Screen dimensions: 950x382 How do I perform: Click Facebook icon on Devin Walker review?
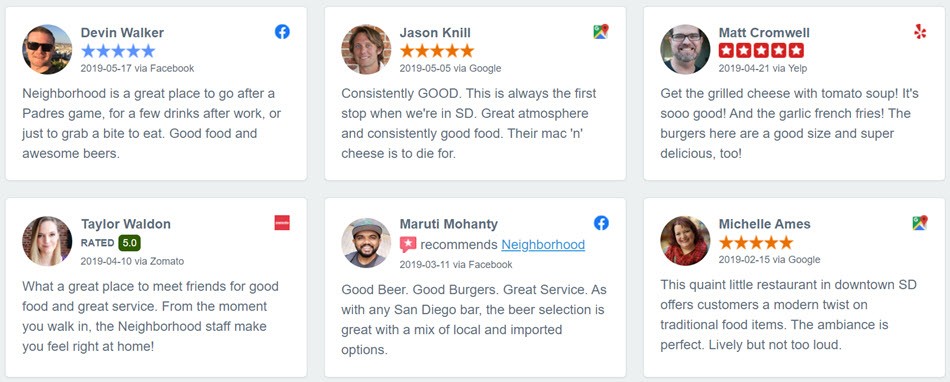click(282, 31)
